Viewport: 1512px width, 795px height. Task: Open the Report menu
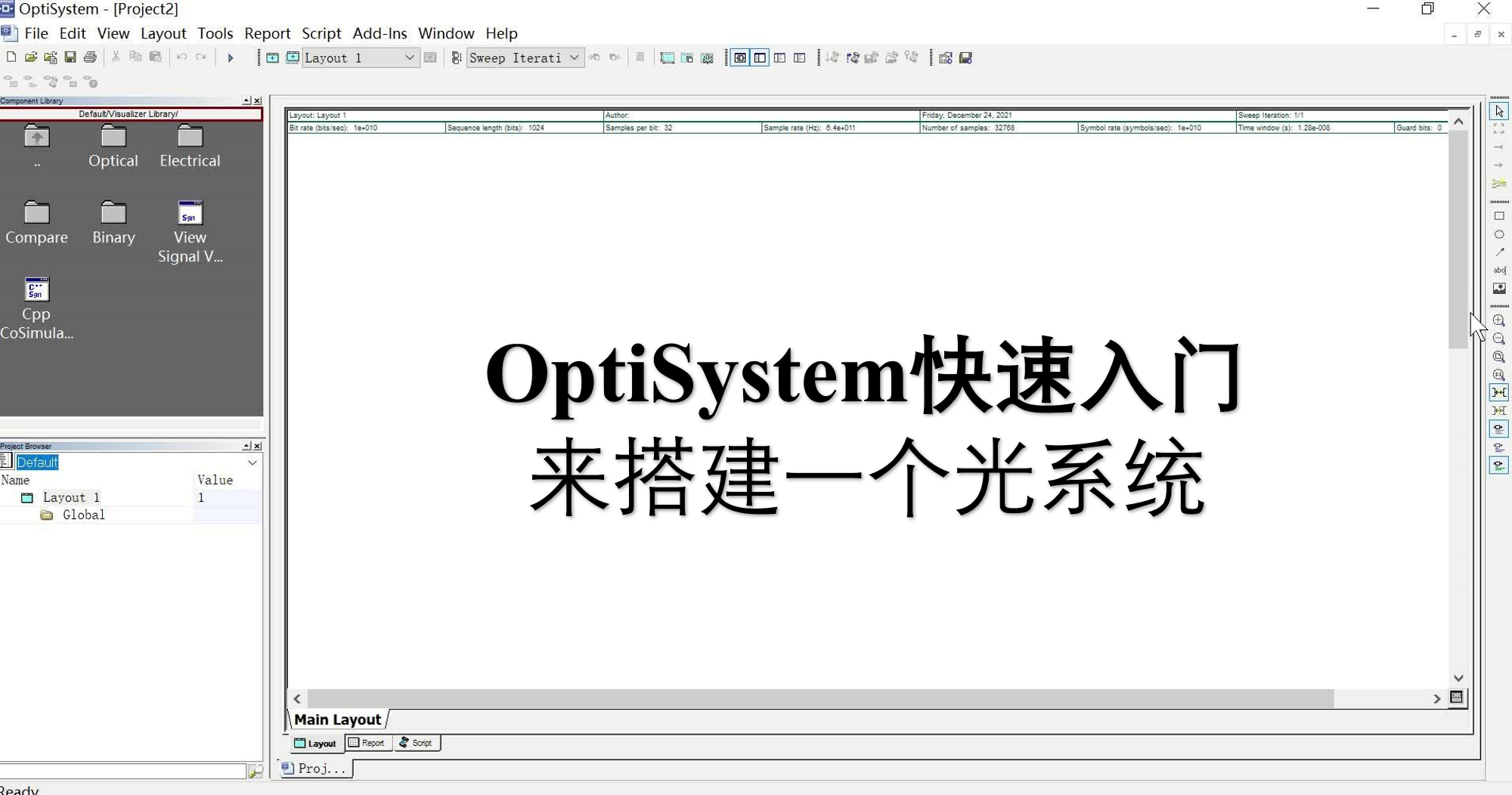click(x=268, y=33)
